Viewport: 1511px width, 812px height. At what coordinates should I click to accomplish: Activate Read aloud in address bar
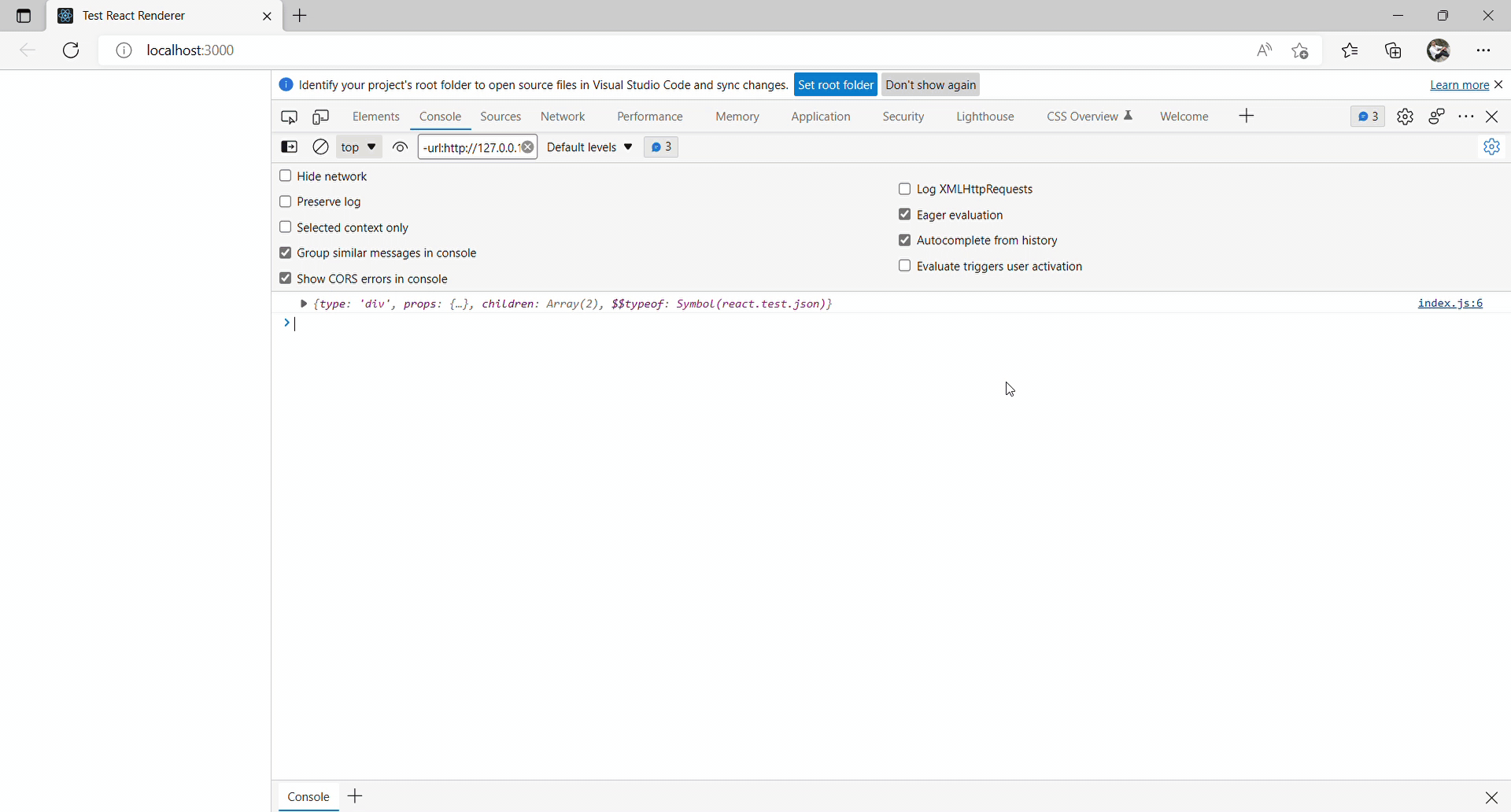1264,50
